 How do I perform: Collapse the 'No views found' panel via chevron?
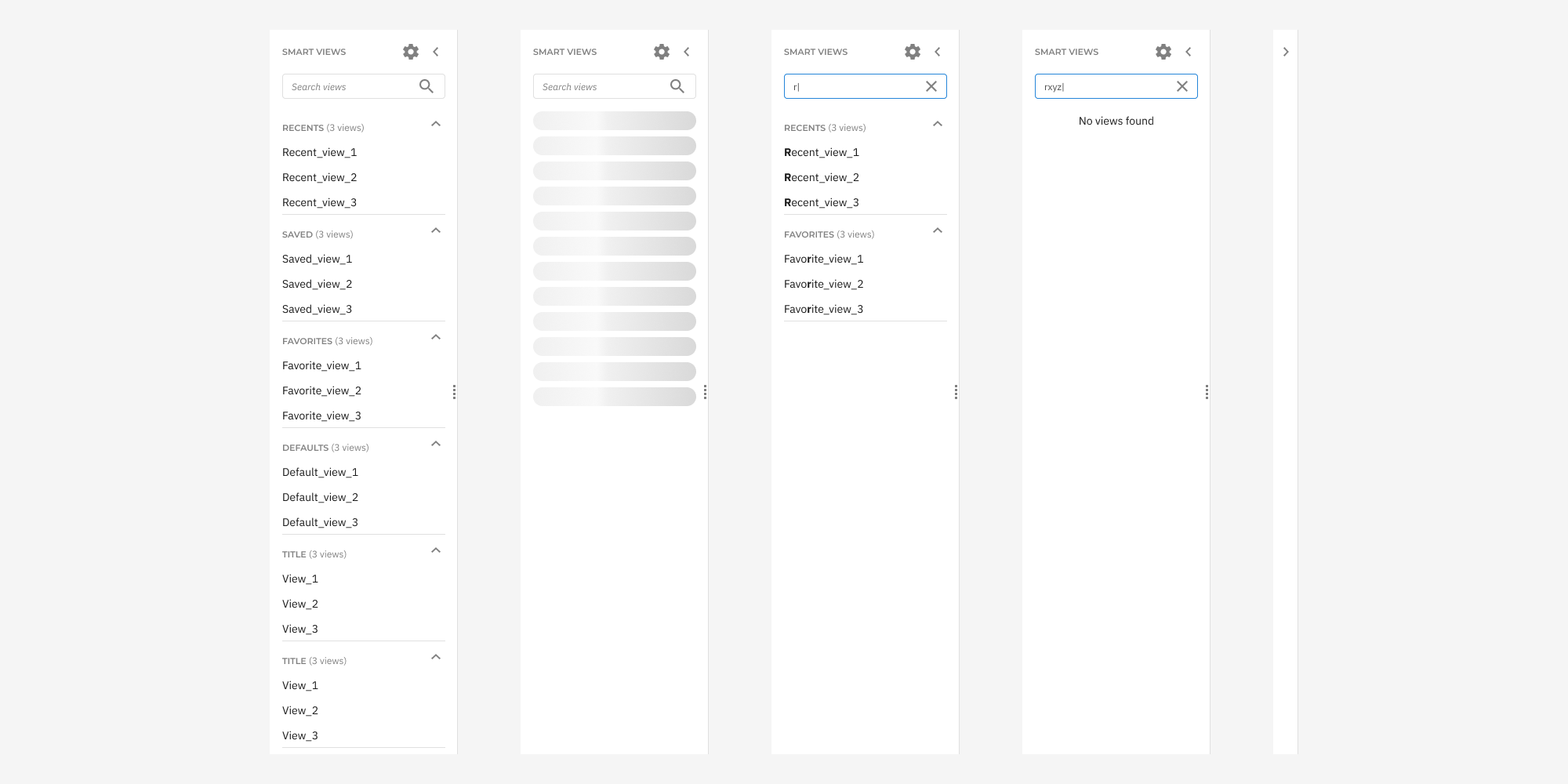[1189, 52]
